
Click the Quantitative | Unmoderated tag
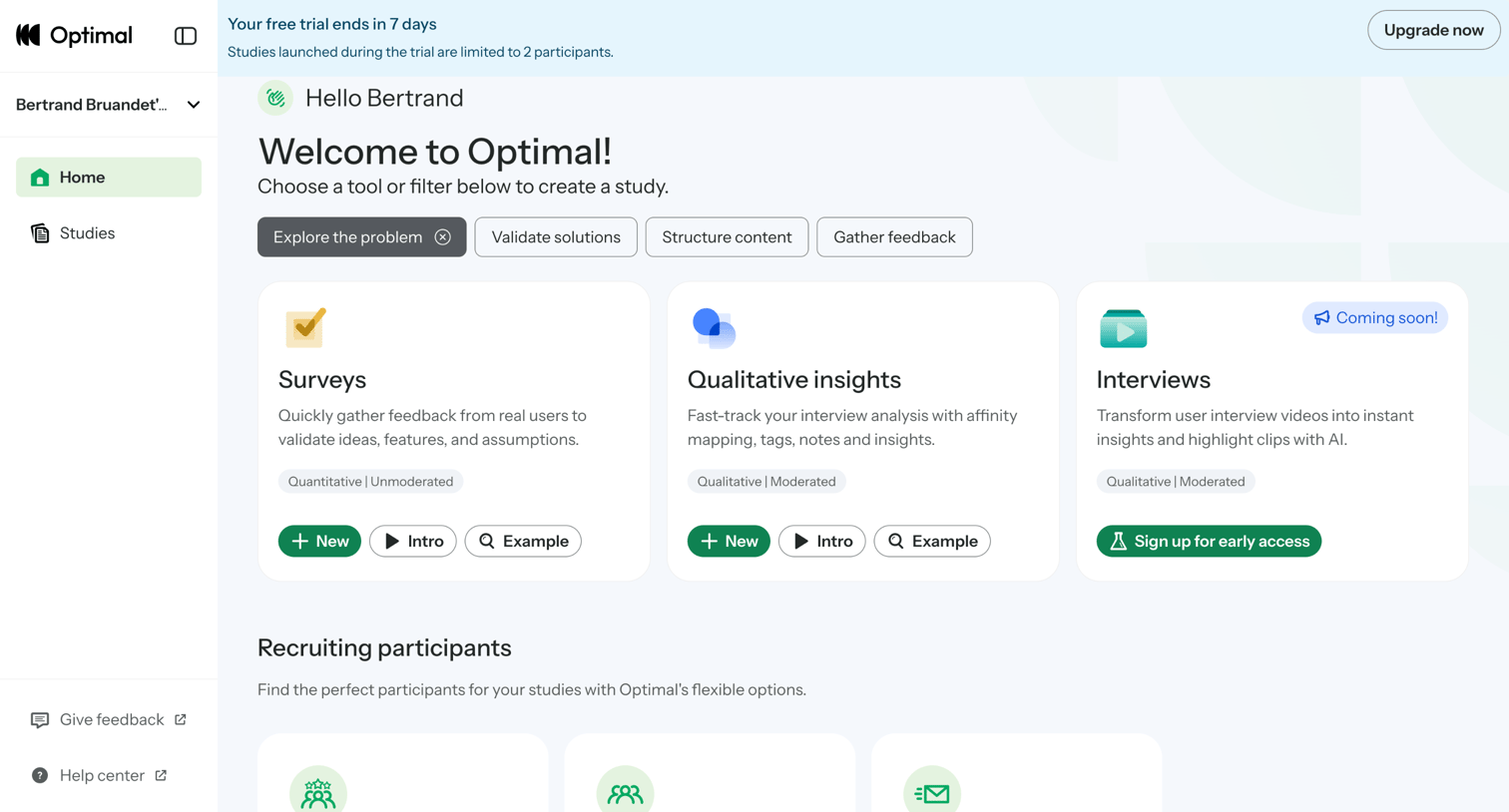point(370,482)
